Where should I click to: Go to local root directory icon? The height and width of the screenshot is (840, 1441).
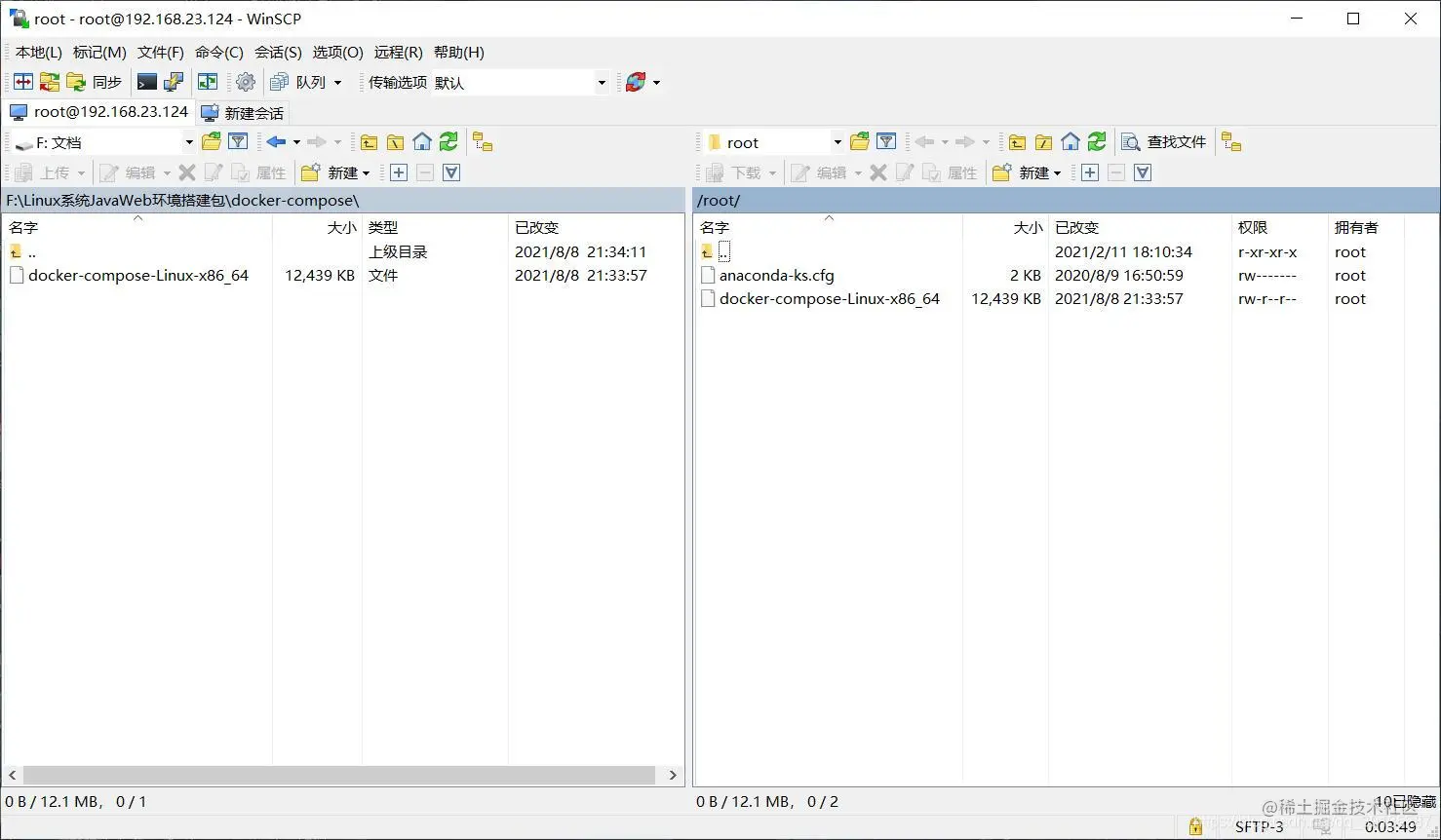[x=395, y=142]
